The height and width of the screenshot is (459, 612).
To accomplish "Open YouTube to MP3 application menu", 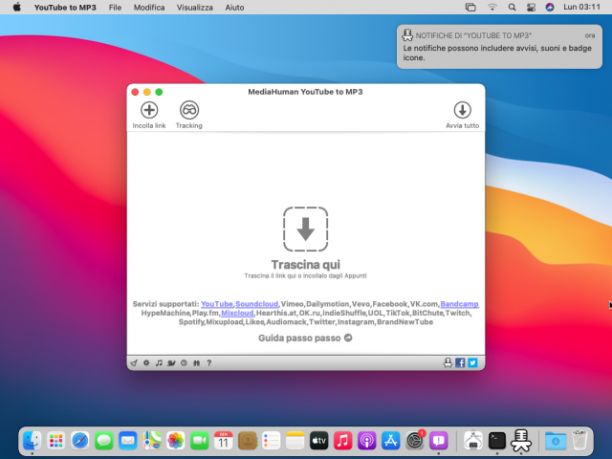I will 65,7.
